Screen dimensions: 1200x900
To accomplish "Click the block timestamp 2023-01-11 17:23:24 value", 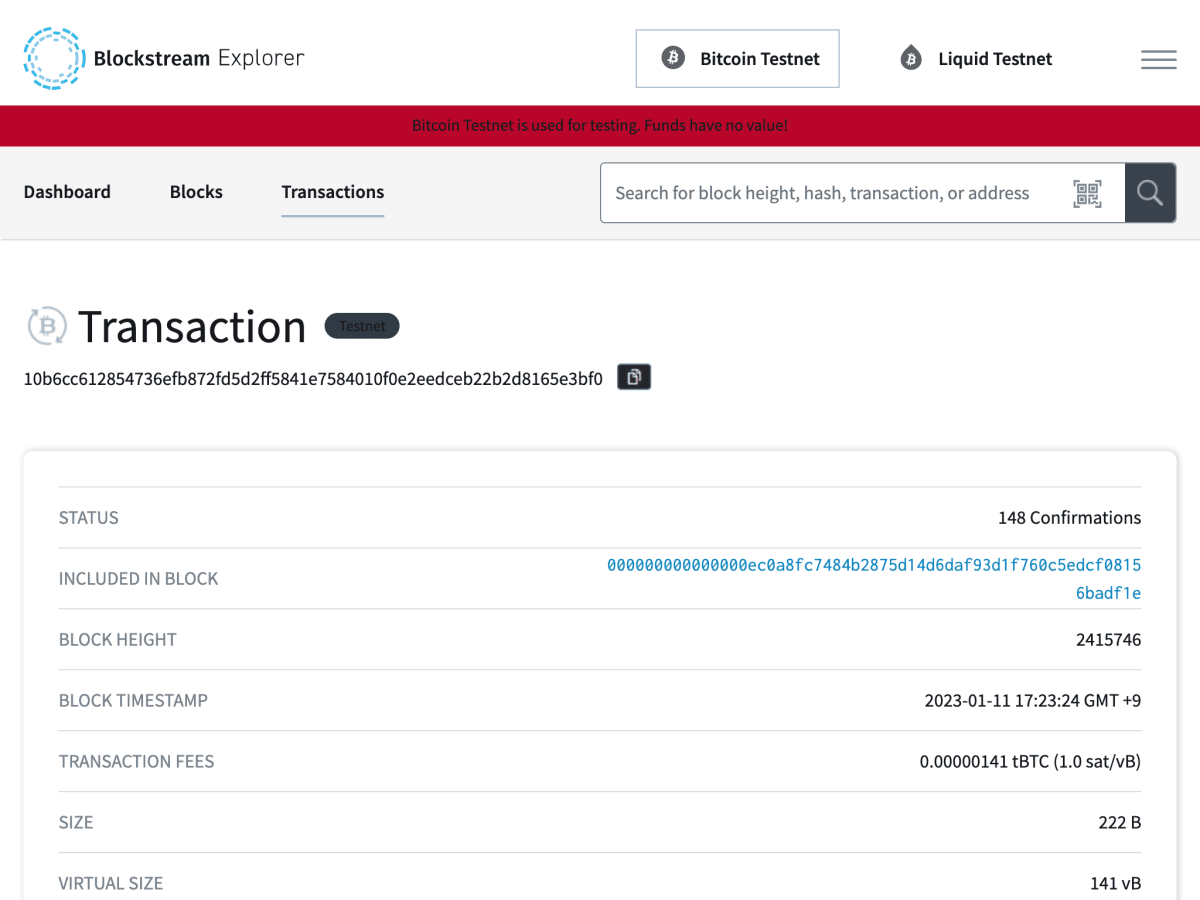I will pyautogui.click(x=1033, y=701).
